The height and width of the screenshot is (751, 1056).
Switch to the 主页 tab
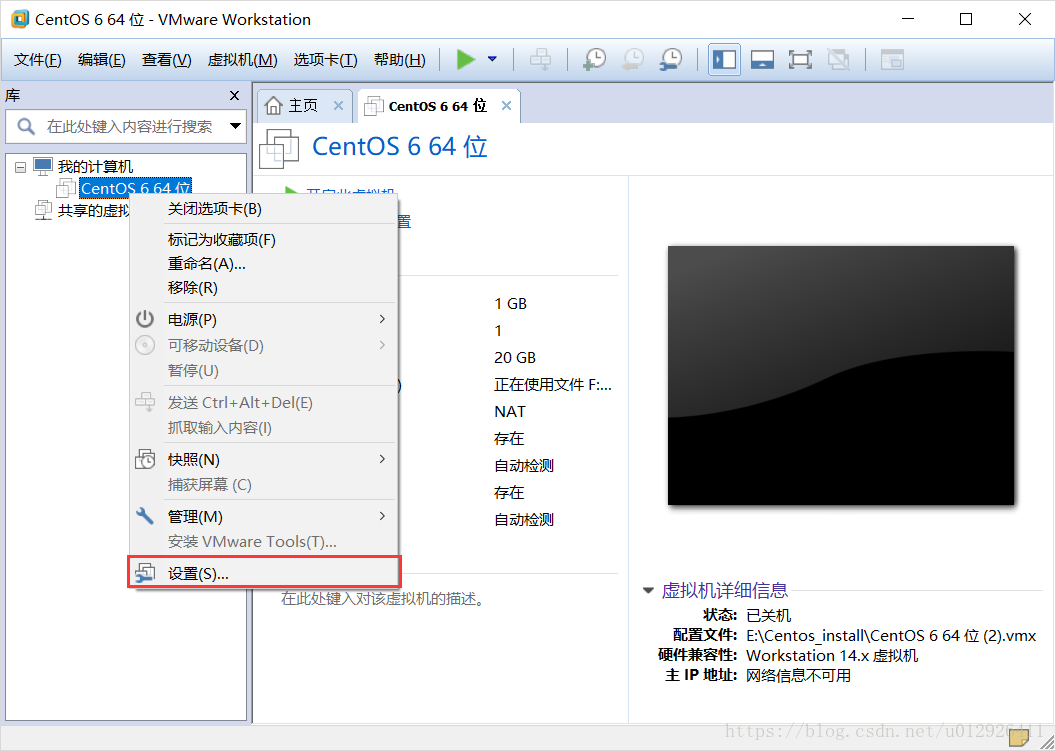[303, 106]
